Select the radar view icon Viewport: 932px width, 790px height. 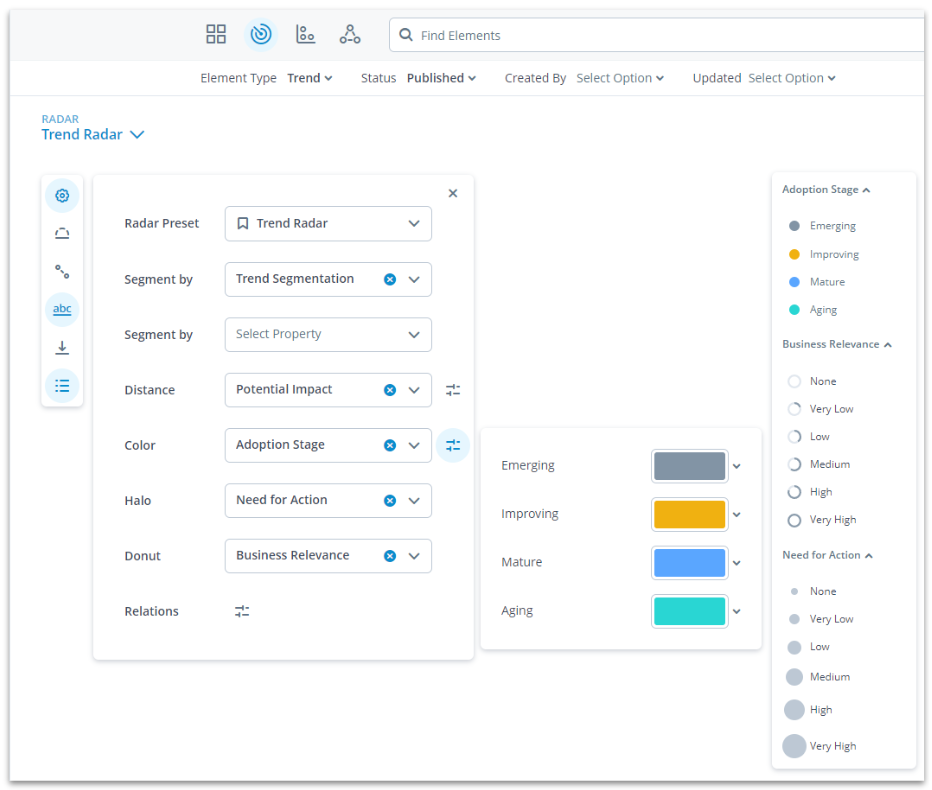pyautogui.click(x=261, y=34)
